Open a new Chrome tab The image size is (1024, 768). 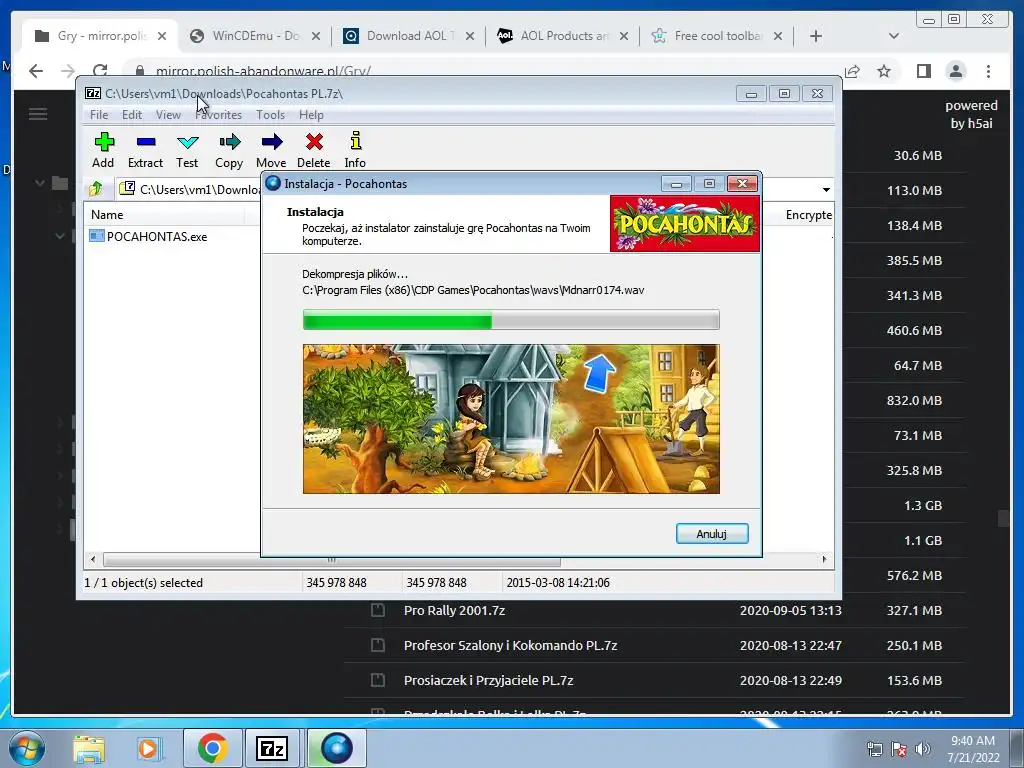click(816, 36)
